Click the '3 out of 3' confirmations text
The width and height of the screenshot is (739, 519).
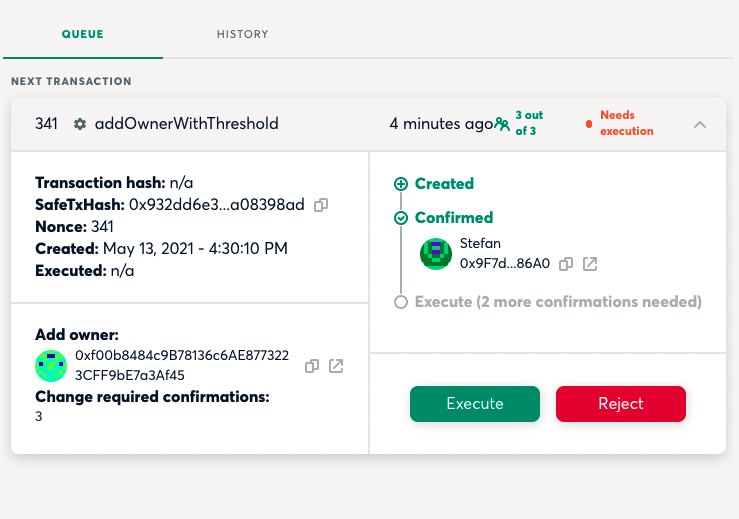coord(529,123)
